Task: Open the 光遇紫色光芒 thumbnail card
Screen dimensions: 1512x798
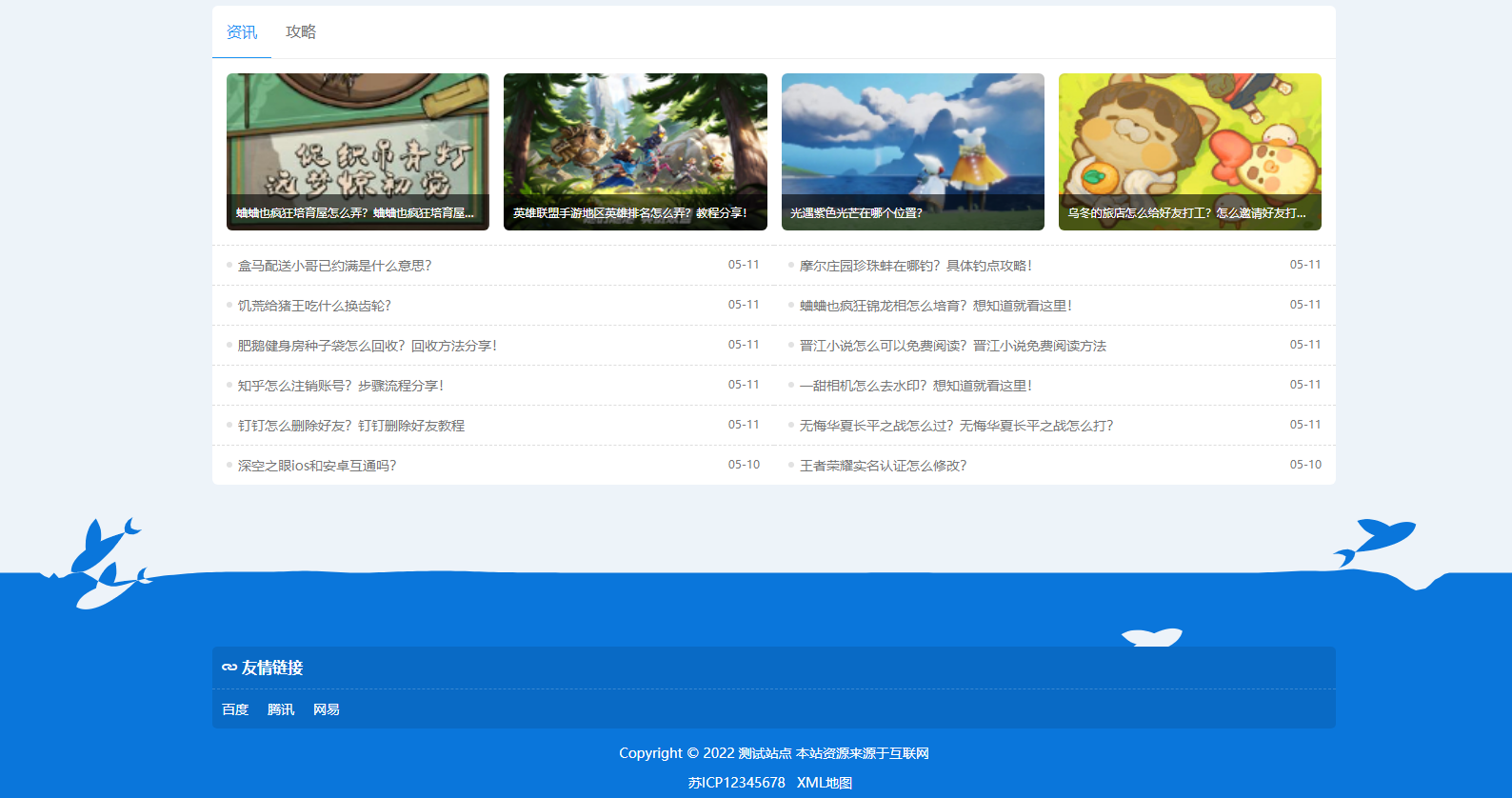Action: (913, 151)
